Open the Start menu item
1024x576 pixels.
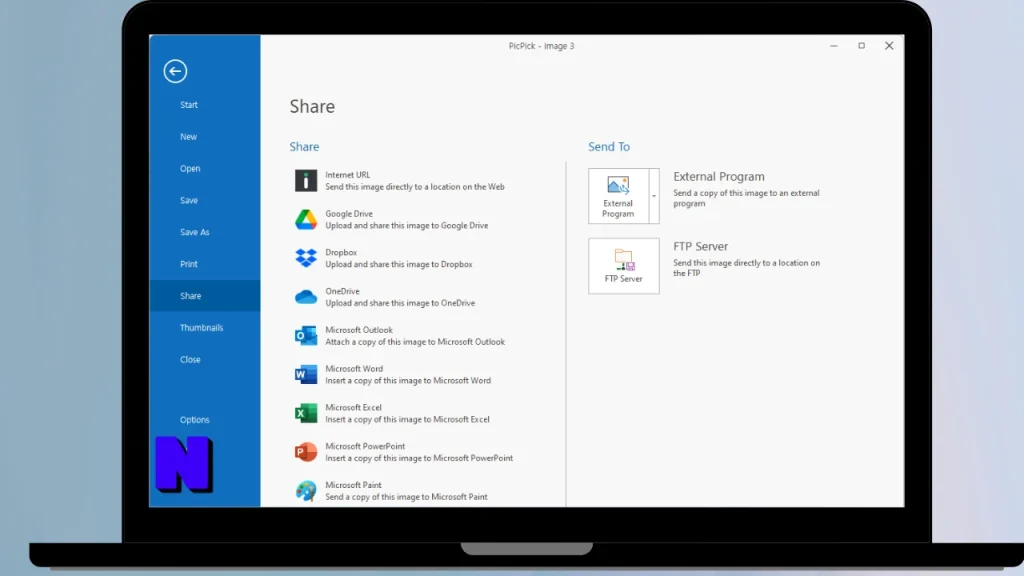pyautogui.click(x=189, y=104)
